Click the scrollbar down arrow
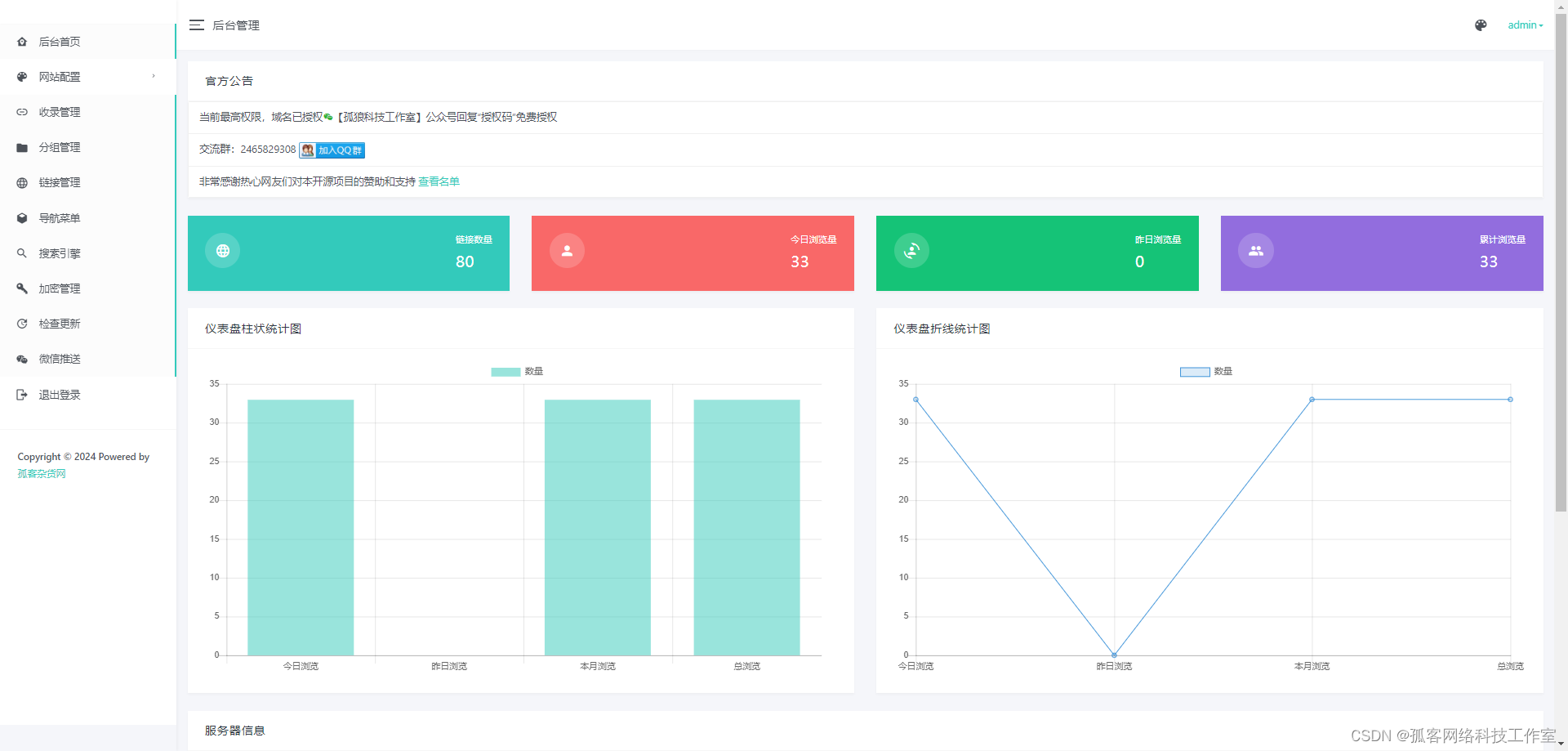 pyautogui.click(x=1561, y=744)
